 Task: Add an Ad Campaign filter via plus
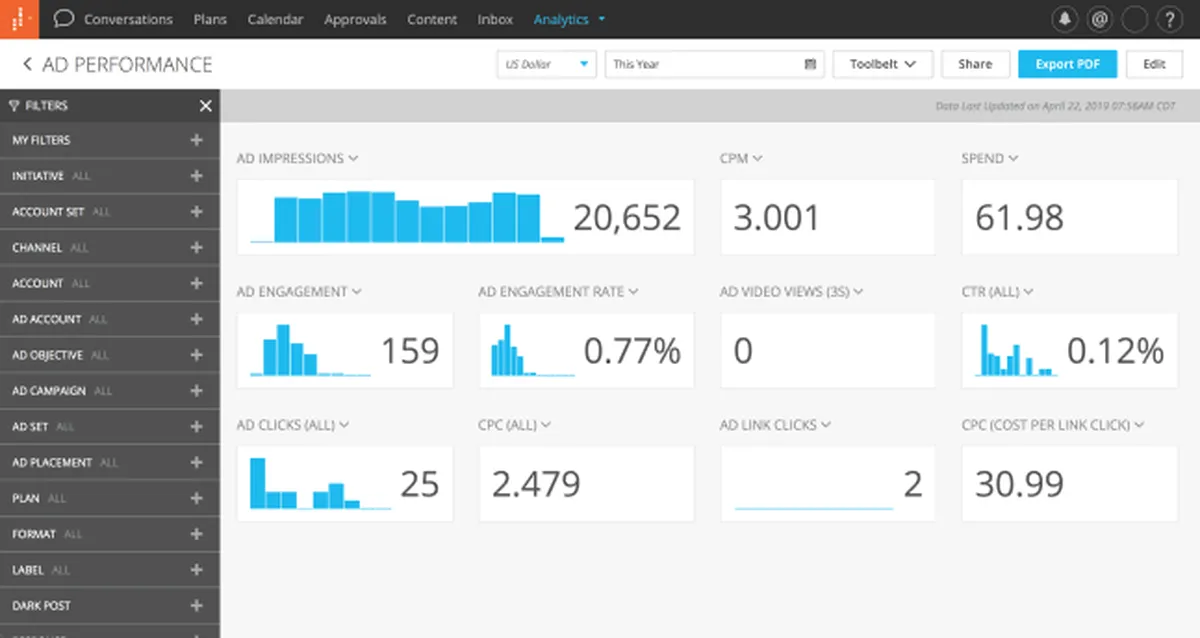(196, 391)
